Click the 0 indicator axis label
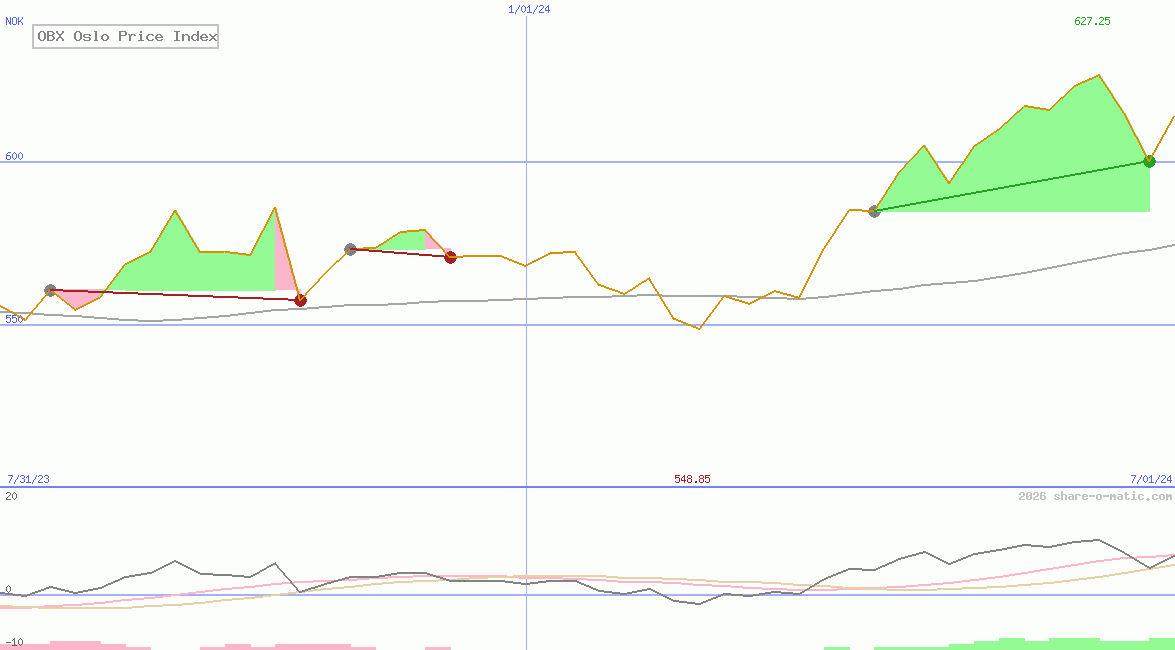1175x650 pixels. click(7, 589)
